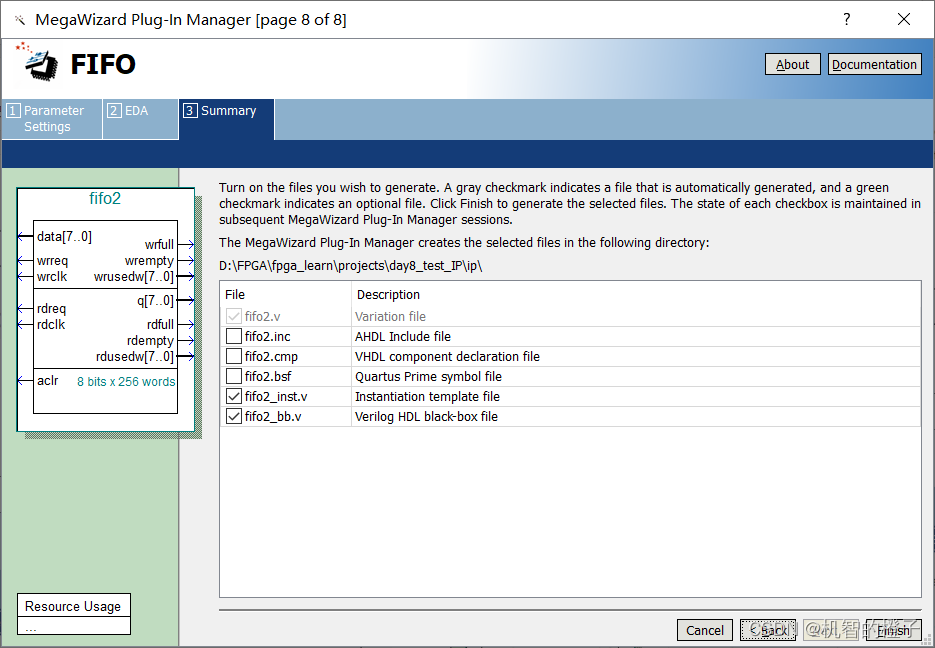Click the grayed fifo2.v checkbox
Screen dimensions: 935x648
click(234, 316)
